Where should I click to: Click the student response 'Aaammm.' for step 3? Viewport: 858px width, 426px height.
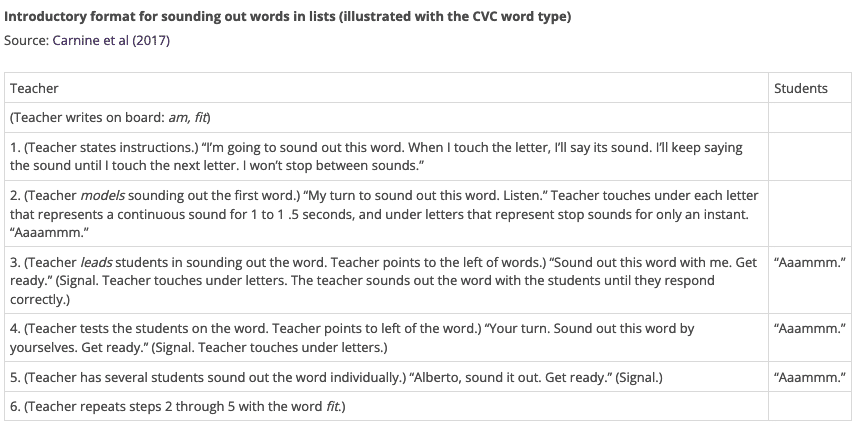(811, 264)
